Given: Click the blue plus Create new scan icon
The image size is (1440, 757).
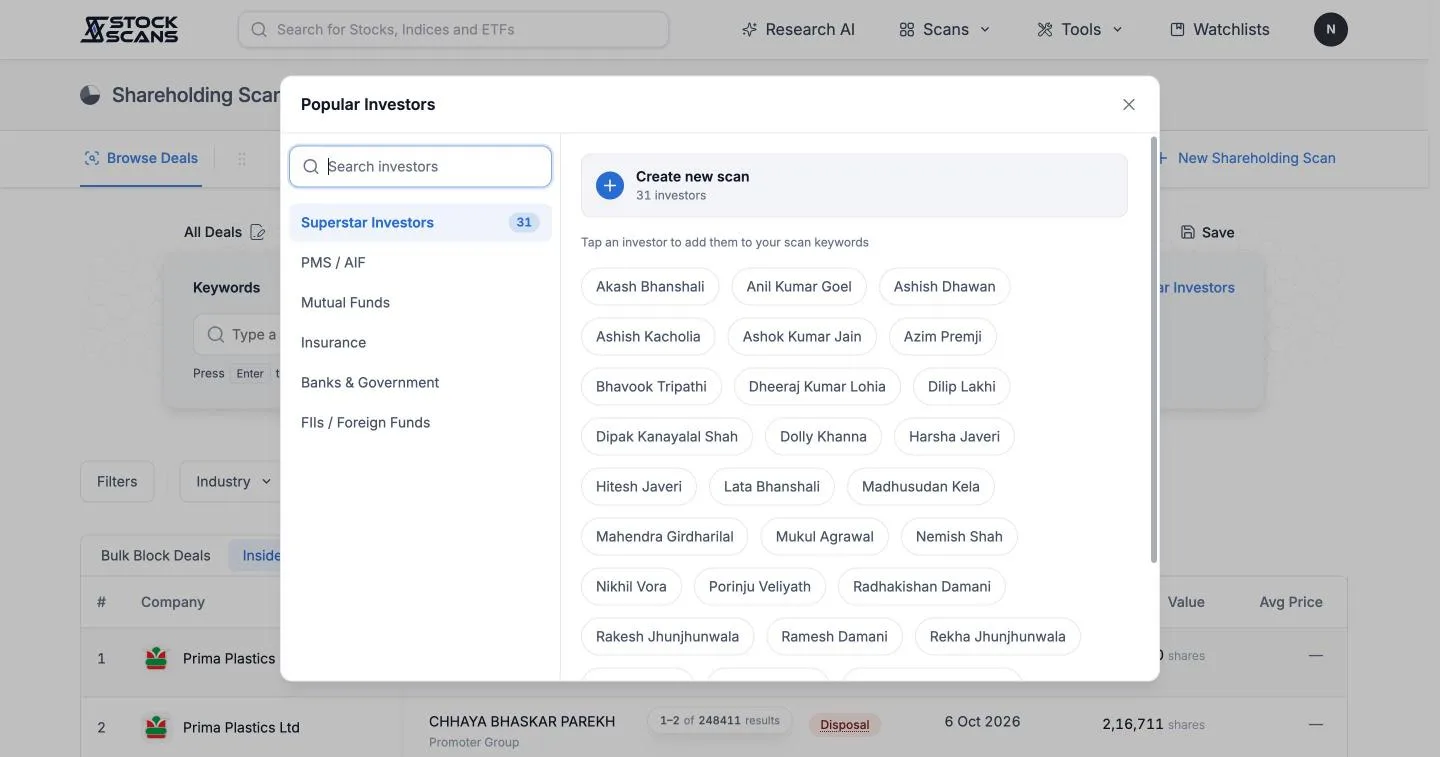Looking at the screenshot, I should pyautogui.click(x=610, y=185).
